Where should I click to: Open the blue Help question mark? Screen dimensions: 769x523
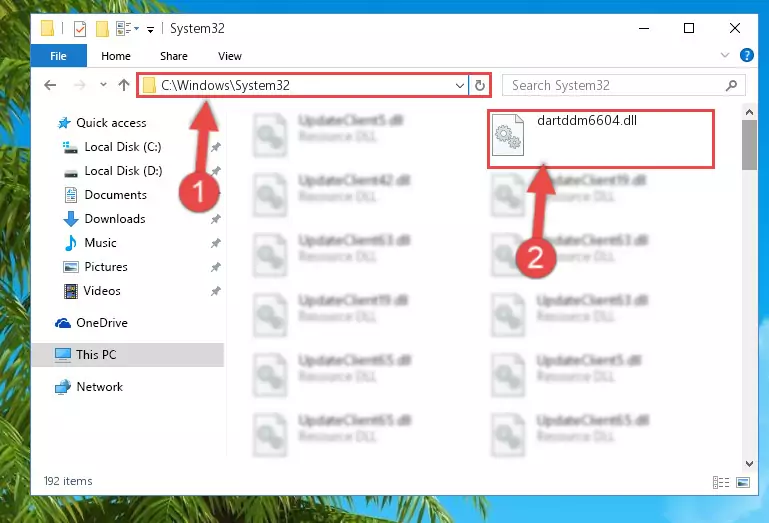pyautogui.click(x=746, y=55)
